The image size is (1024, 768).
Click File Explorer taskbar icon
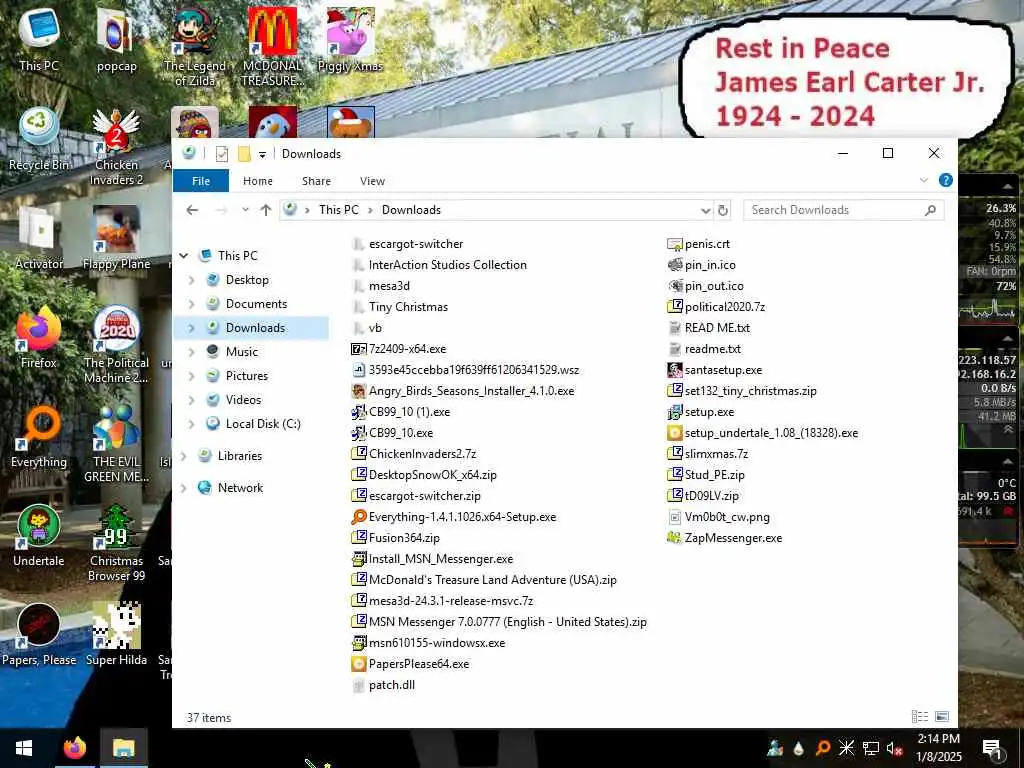(x=123, y=748)
